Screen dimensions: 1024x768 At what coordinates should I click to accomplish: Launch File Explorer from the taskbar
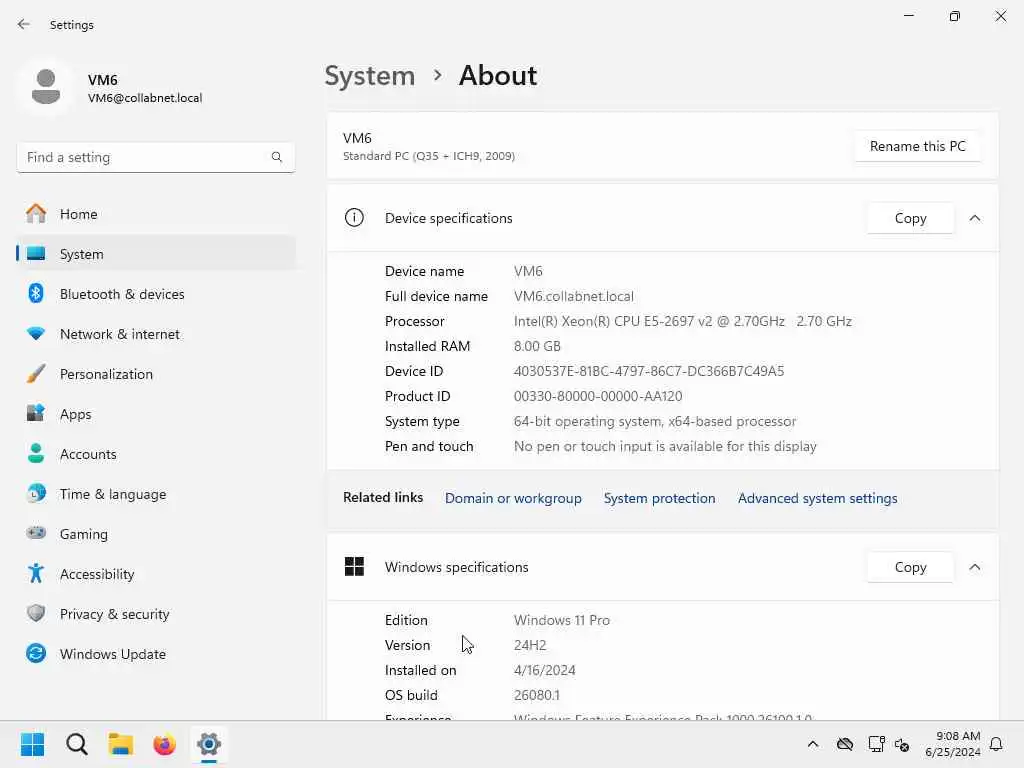pyautogui.click(x=121, y=744)
